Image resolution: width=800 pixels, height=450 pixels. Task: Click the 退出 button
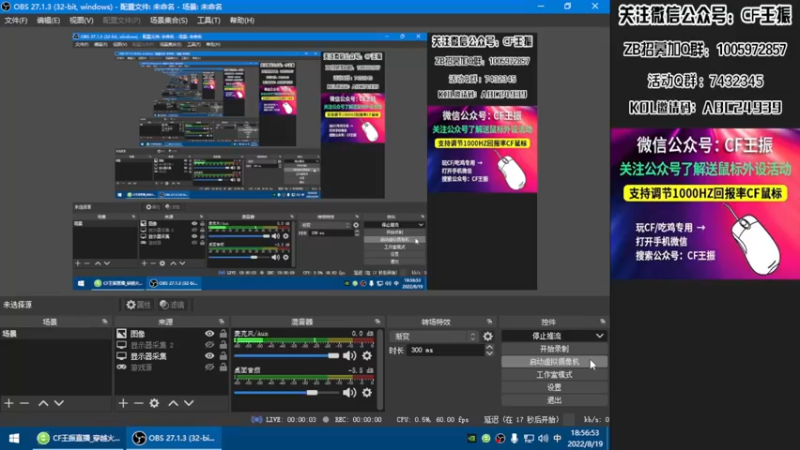pyautogui.click(x=554, y=400)
